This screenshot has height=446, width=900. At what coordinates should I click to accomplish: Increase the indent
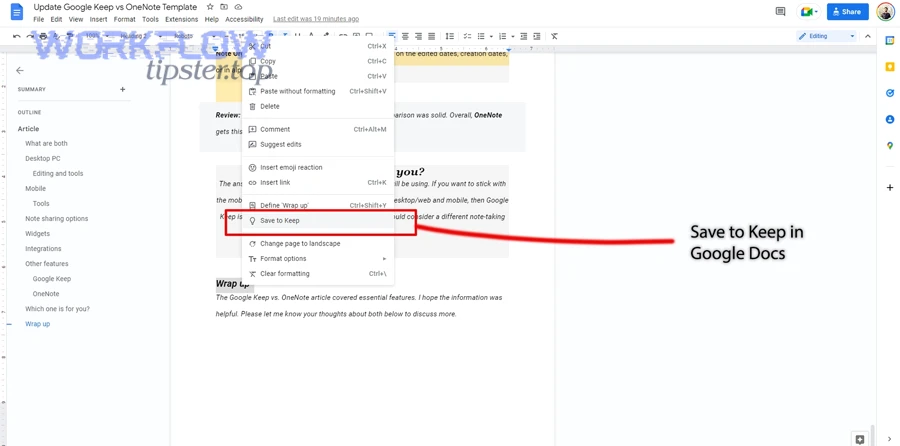coord(537,36)
